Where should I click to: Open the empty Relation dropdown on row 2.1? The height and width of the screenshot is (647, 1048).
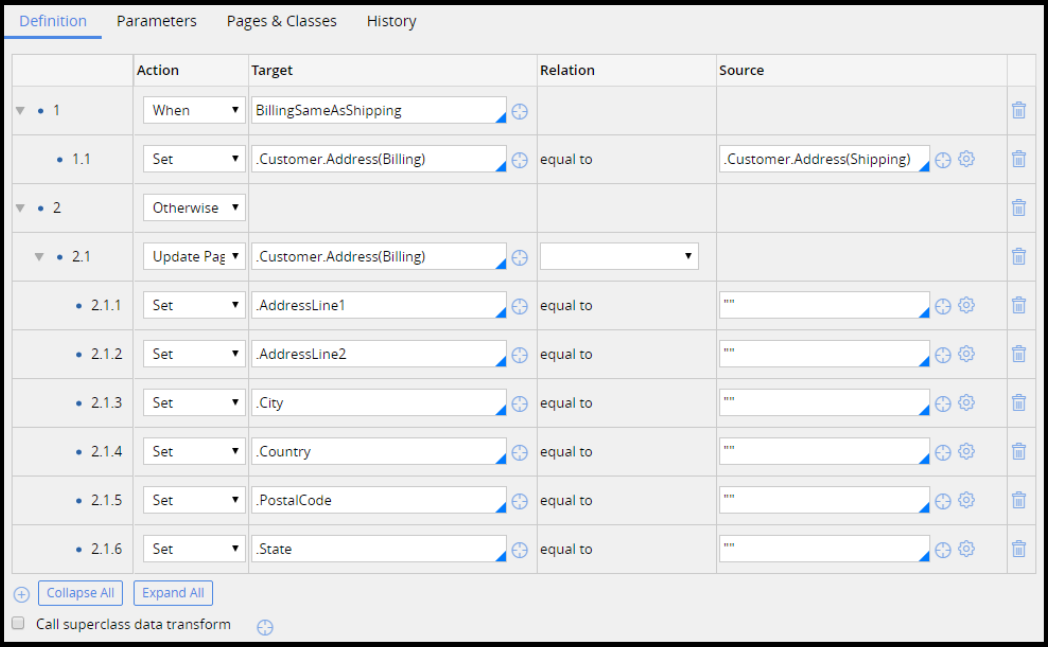pyautogui.click(x=619, y=257)
